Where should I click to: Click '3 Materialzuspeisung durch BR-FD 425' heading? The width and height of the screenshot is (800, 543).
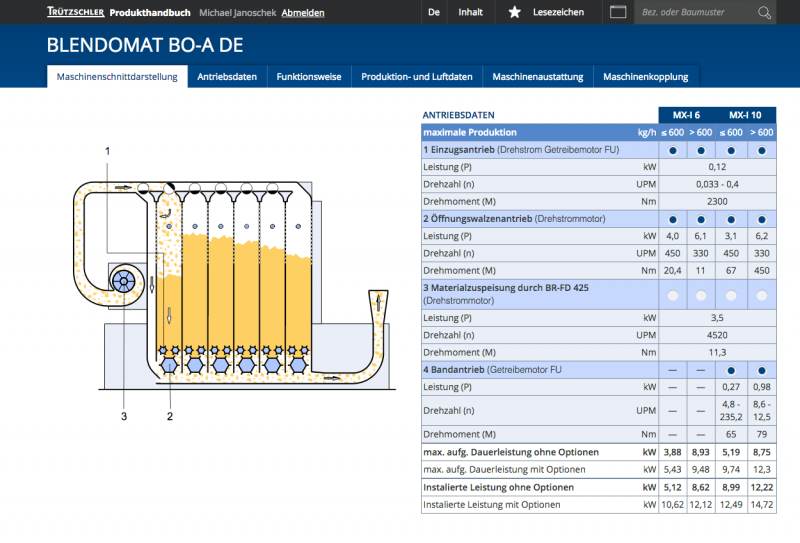click(x=506, y=287)
